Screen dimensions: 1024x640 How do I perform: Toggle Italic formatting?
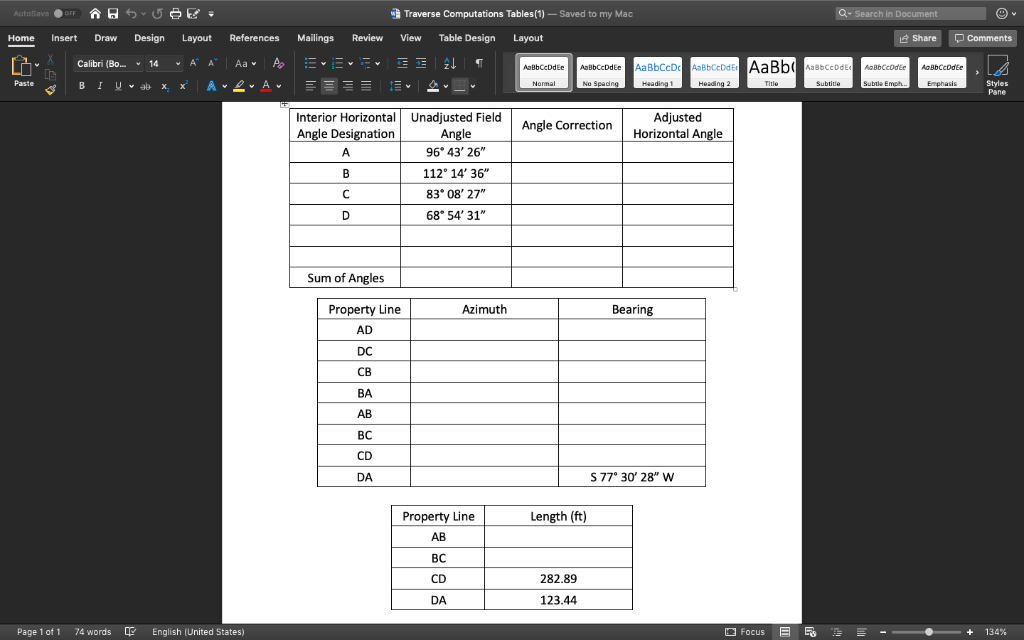pyautogui.click(x=100, y=85)
